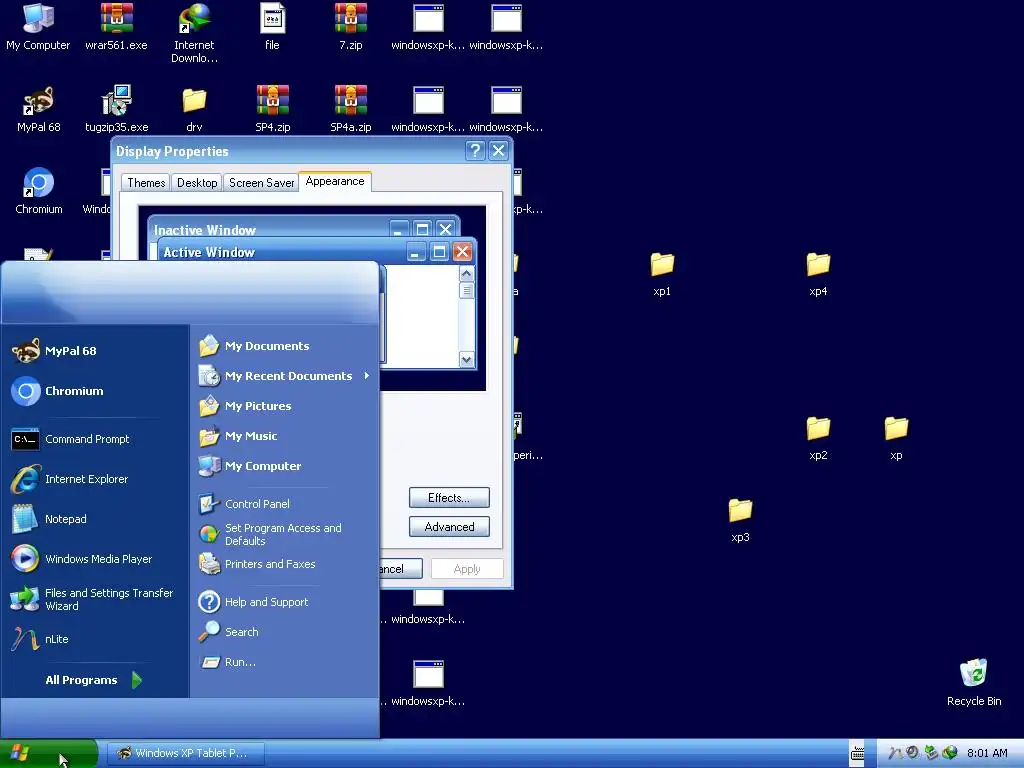Screen dimensions: 1024x768
Task: Open Set Program Access and Defaults
Action: (x=285, y=534)
